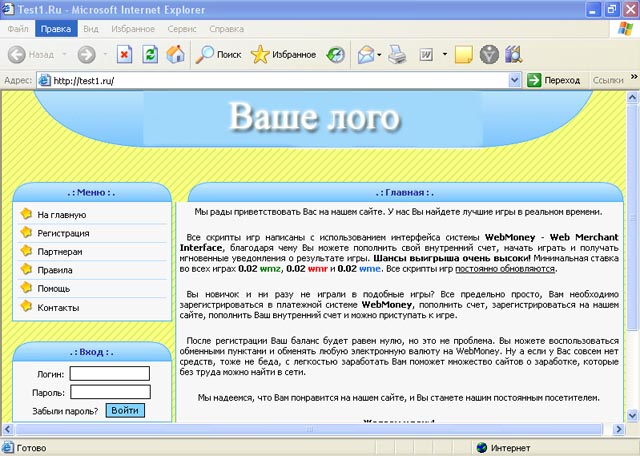Screen dimensions: 640x456
Task: Click the page icon in address bar
Action: click(44, 80)
